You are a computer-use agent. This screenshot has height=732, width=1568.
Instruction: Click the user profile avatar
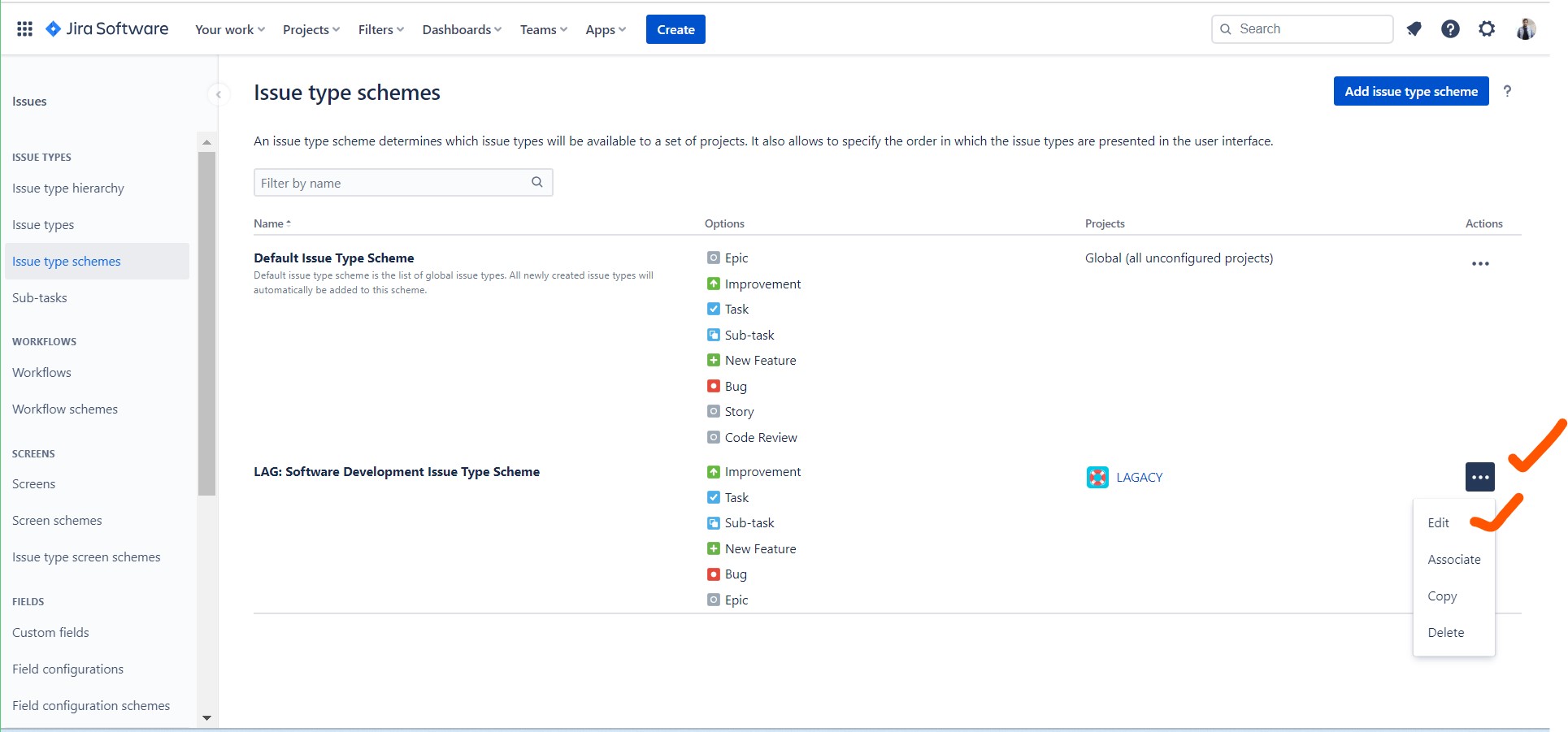(1525, 29)
